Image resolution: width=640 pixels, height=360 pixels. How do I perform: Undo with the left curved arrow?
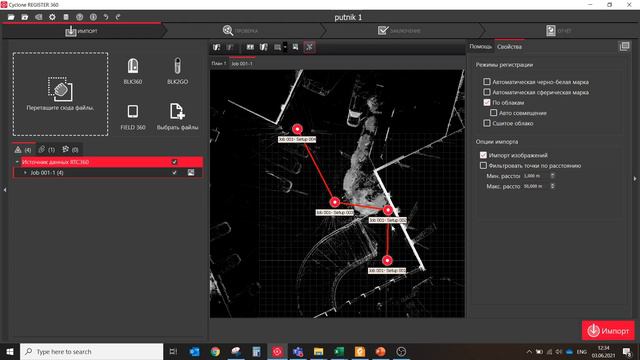click(x=106, y=17)
